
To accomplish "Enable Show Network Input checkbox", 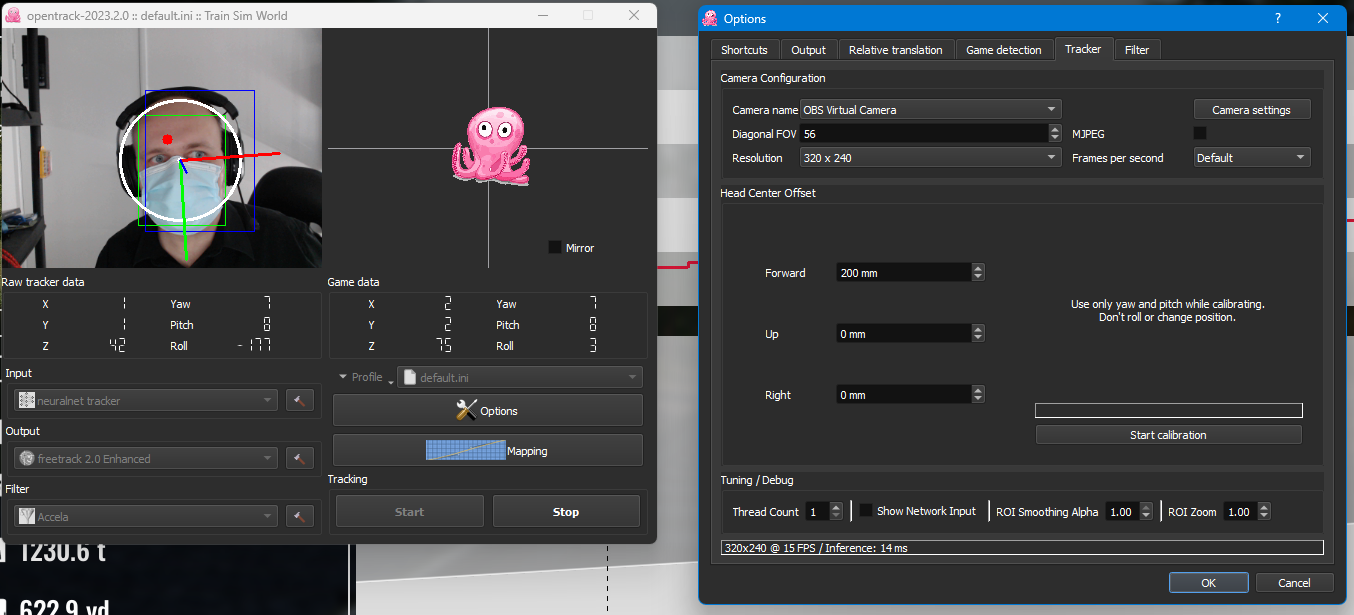I will point(866,511).
